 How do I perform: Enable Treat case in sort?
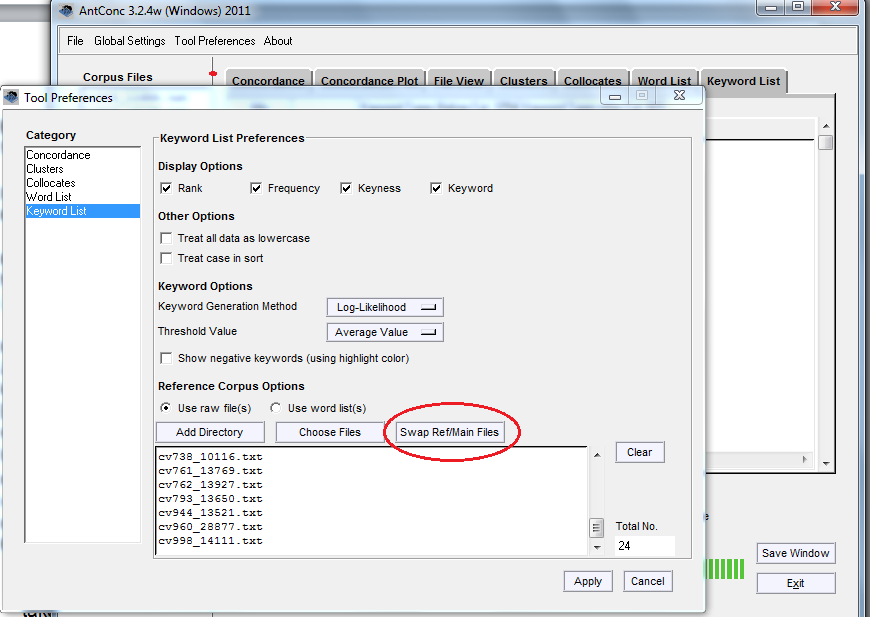[165, 258]
